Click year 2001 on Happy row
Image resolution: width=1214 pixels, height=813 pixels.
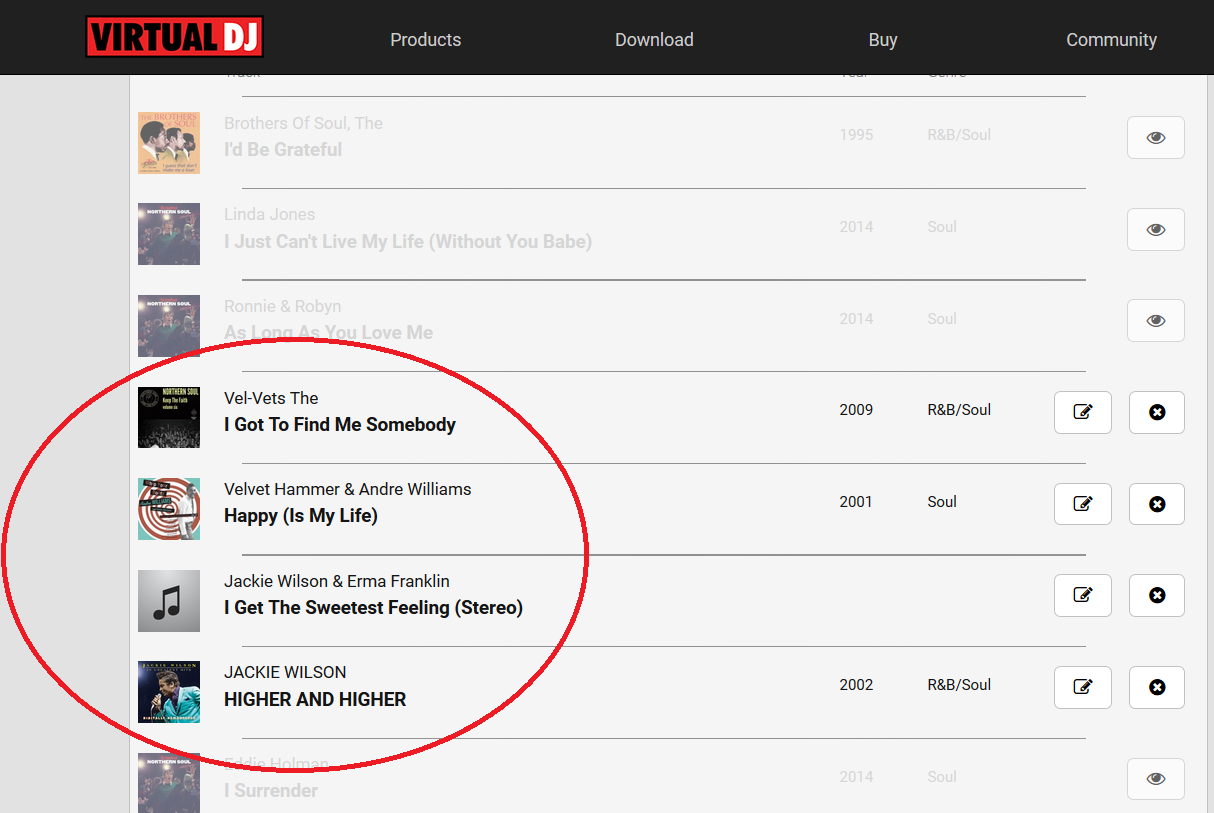point(856,502)
